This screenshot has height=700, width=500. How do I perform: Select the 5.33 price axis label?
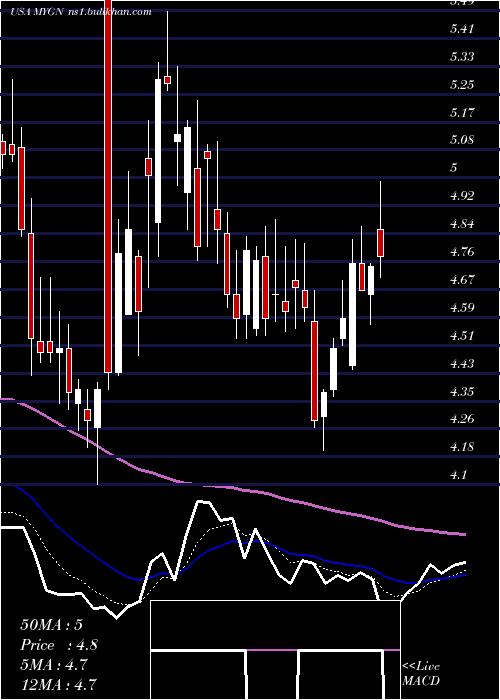click(462, 57)
